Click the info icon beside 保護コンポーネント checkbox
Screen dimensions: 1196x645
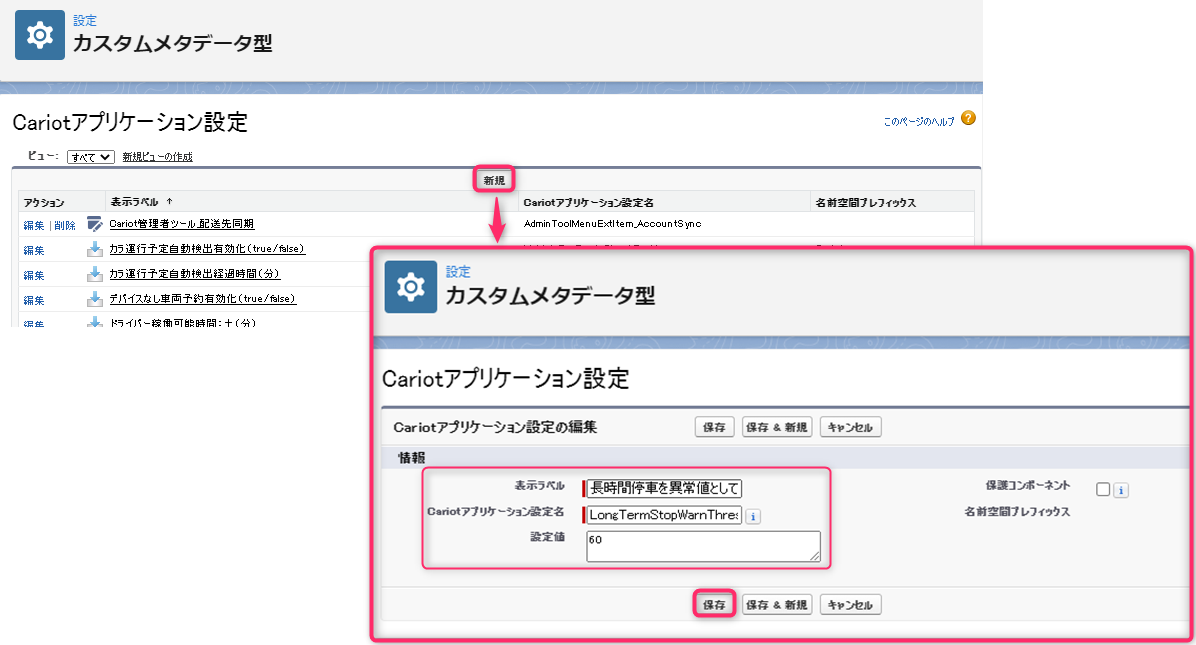click(1120, 490)
